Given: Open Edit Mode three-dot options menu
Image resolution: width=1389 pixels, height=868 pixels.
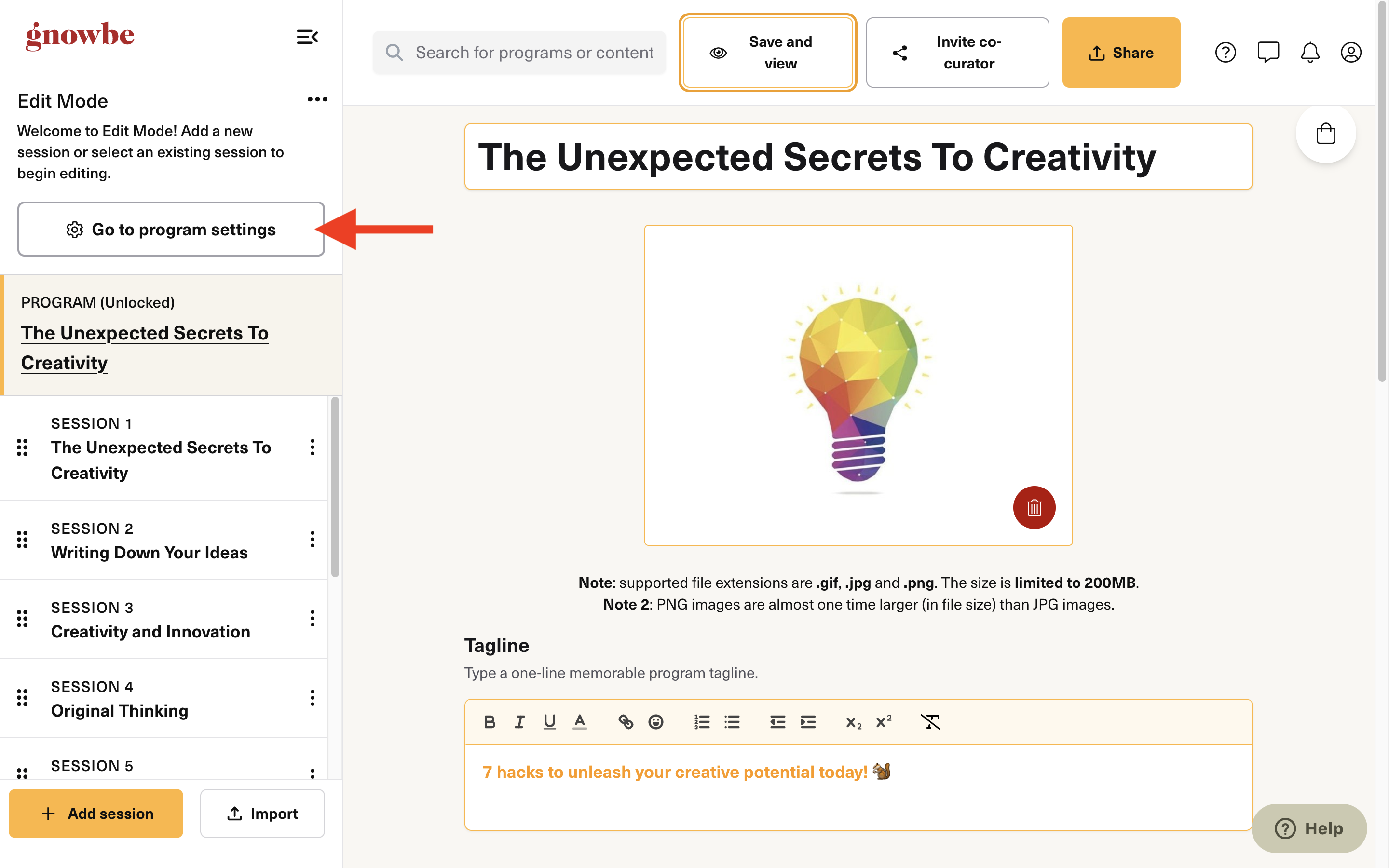Looking at the screenshot, I should coord(317,99).
